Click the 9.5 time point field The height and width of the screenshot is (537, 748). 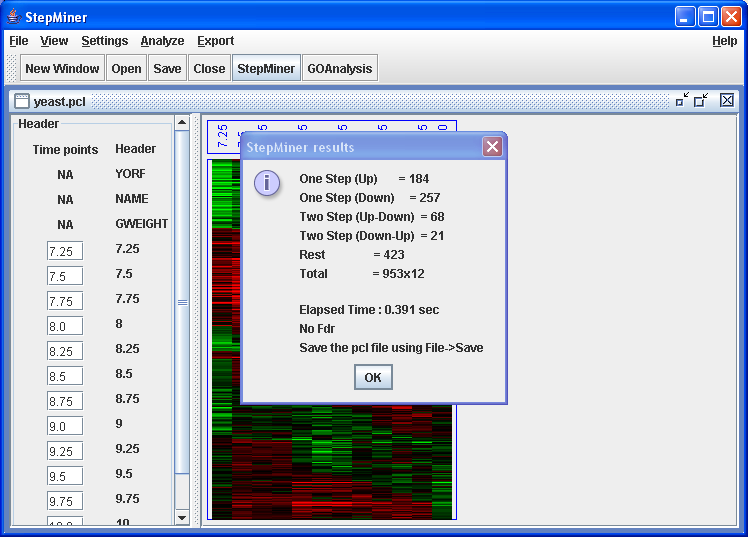coord(65,476)
